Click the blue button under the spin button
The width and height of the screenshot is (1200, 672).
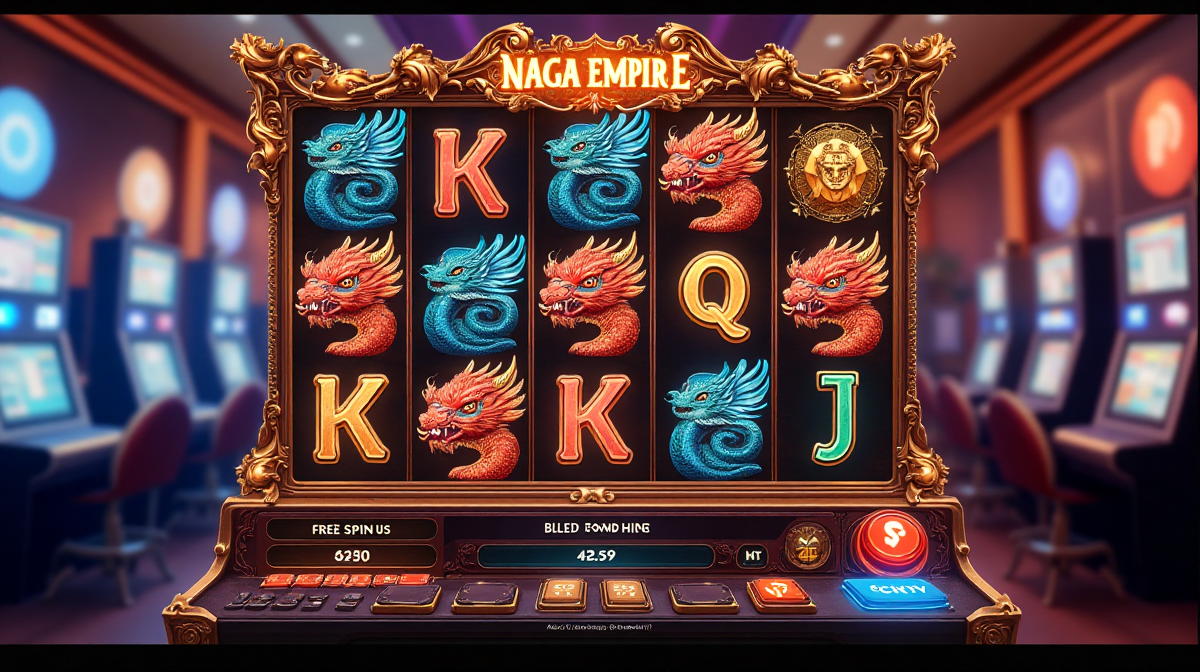coord(895,593)
